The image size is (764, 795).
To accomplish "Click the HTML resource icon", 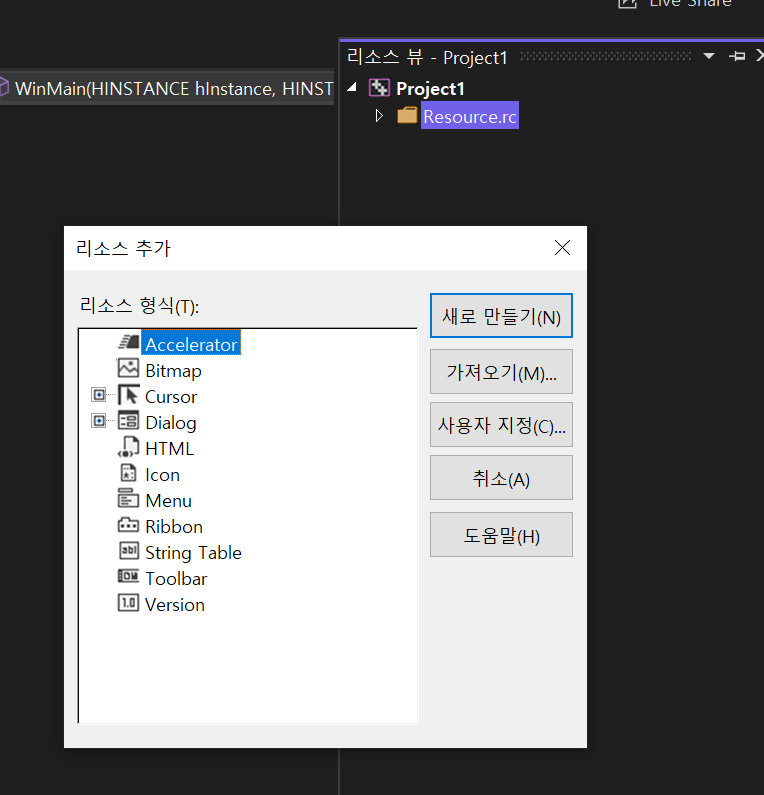I will tap(128, 447).
